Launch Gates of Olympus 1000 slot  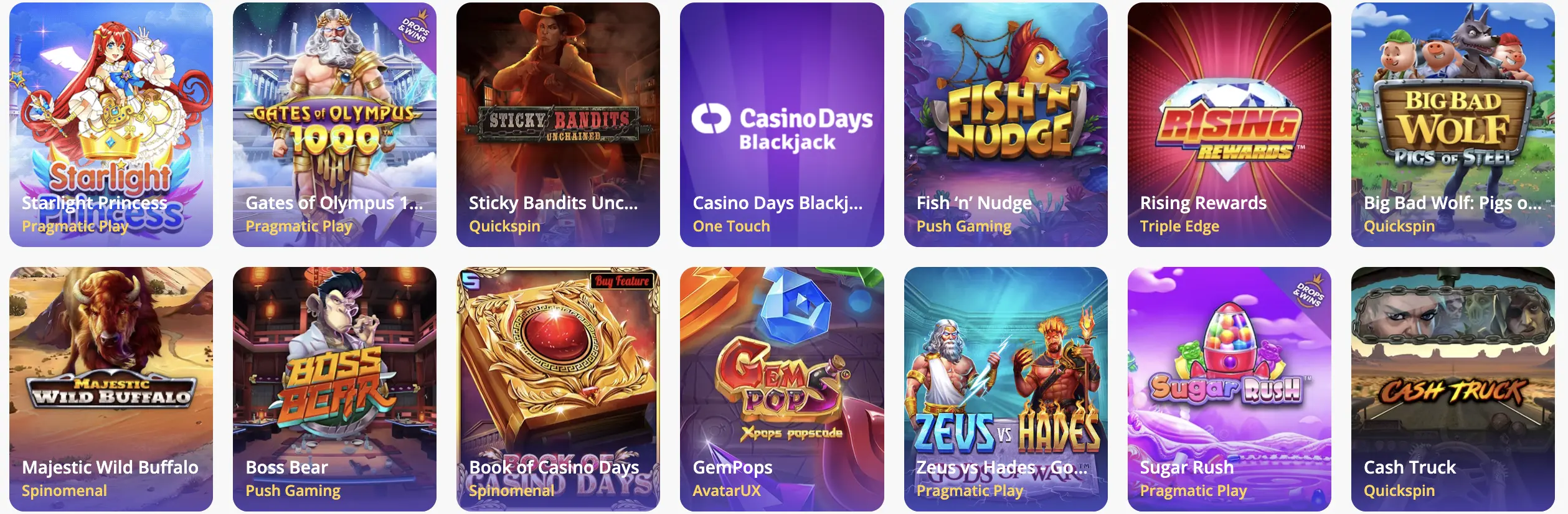tap(334, 124)
